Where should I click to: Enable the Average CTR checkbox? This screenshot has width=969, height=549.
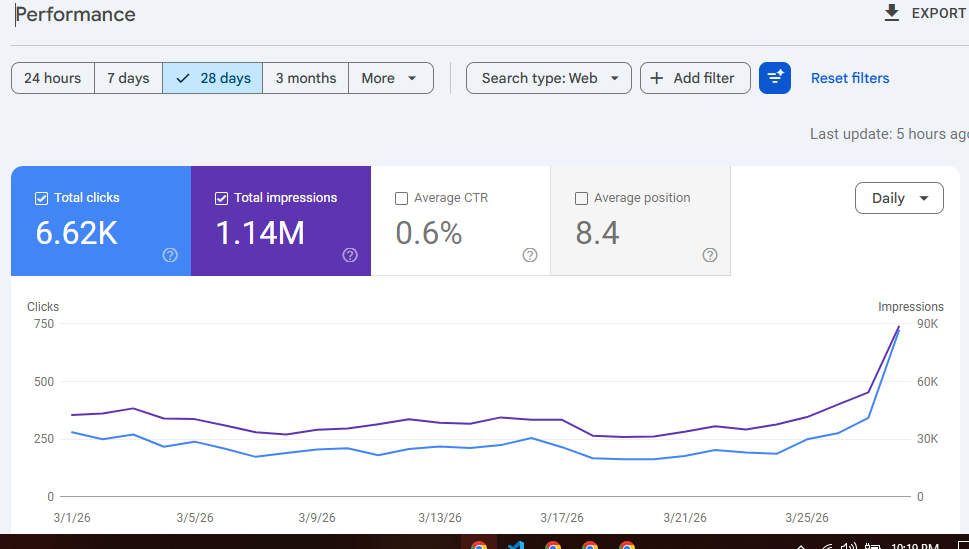point(401,198)
